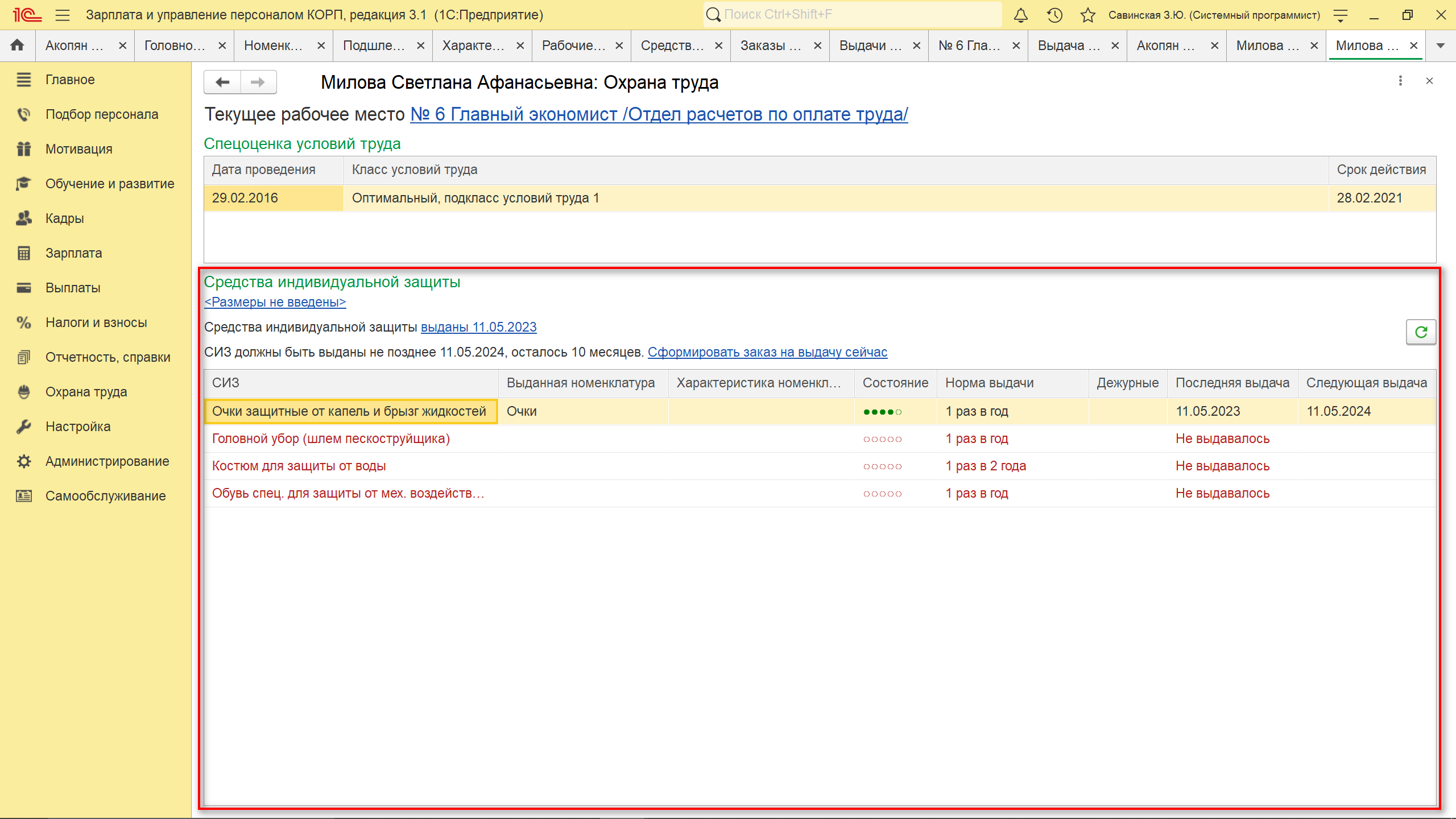Open Охрана труда section in sidebar
The image size is (1456, 819).
click(86, 392)
